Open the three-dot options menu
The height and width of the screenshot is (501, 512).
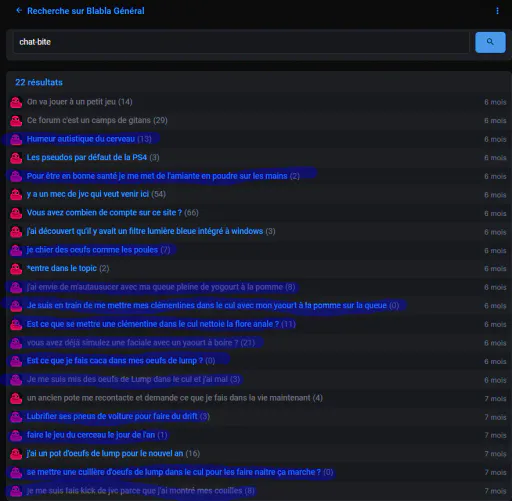[497, 11]
